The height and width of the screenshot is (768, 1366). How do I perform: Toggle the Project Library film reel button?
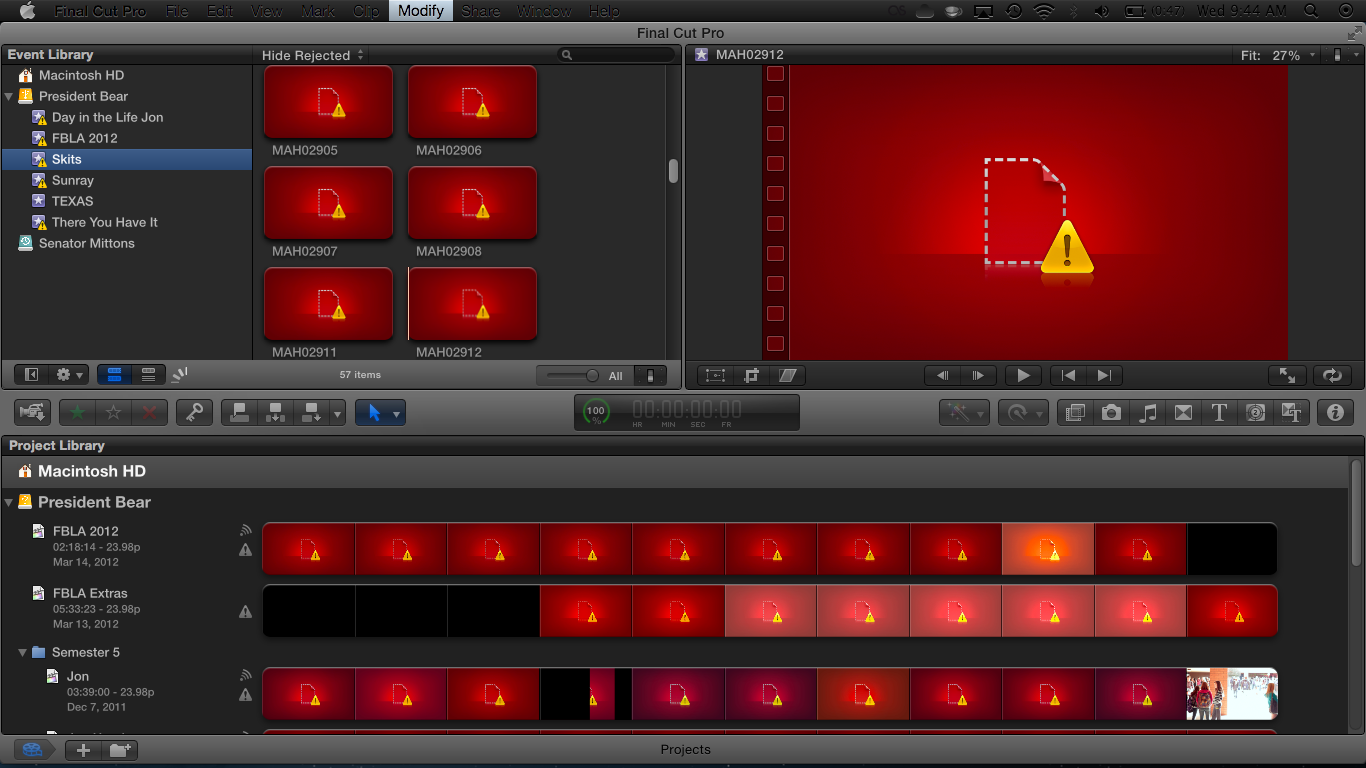(x=33, y=750)
